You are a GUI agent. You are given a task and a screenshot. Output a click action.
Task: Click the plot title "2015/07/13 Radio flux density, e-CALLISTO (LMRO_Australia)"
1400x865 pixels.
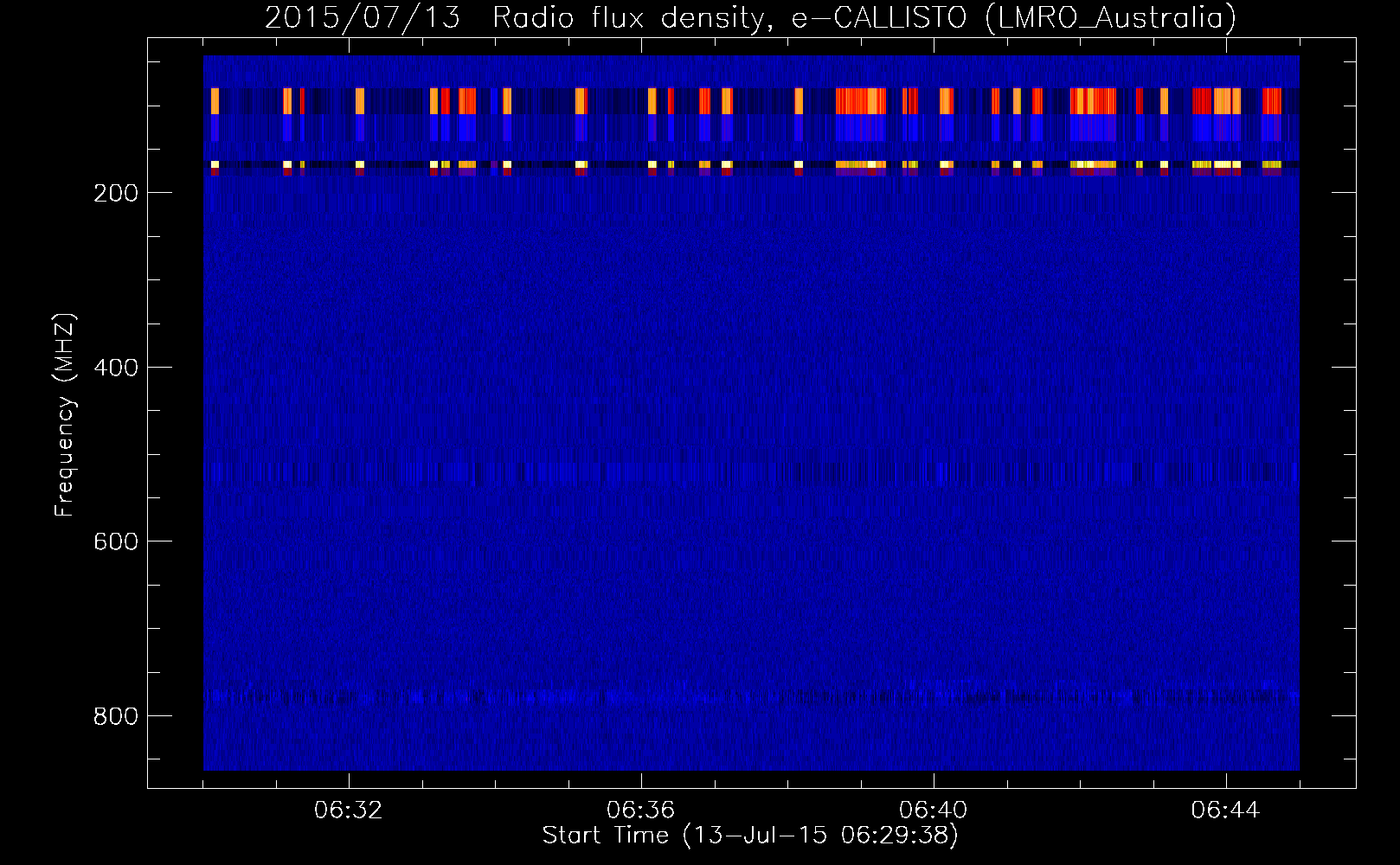click(750, 17)
